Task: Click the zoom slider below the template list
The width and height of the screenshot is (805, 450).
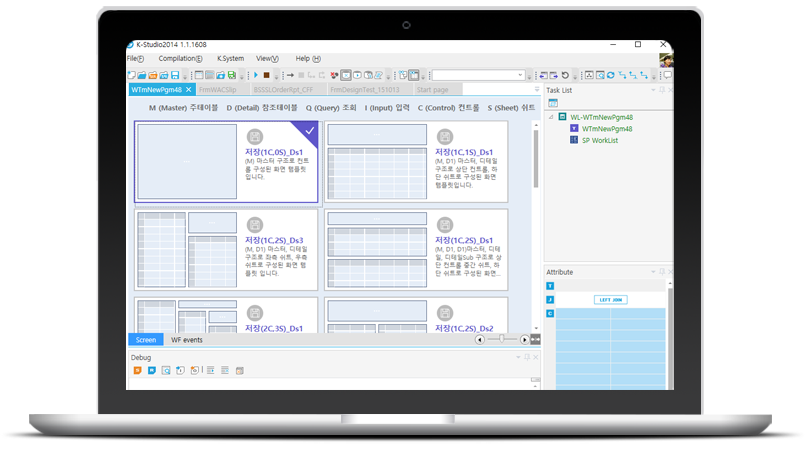Action: pos(502,340)
